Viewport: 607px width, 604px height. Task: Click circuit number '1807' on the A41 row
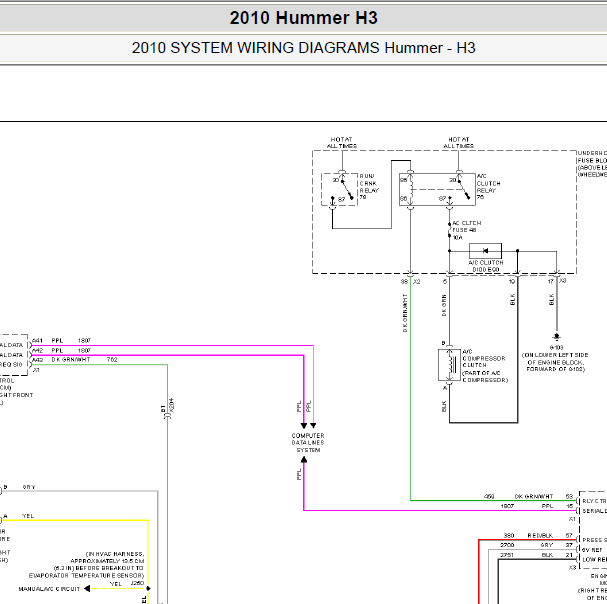tap(84, 341)
